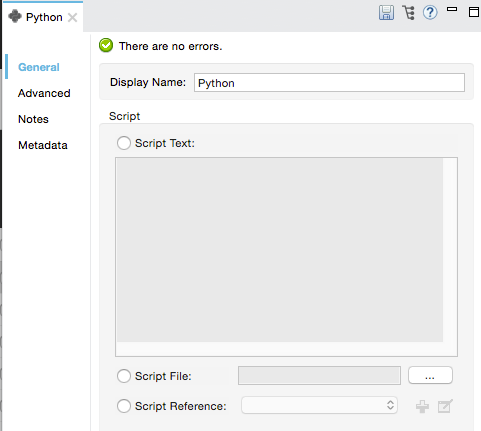
Task: Click inside the Script Text area
Action: [x=286, y=257]
